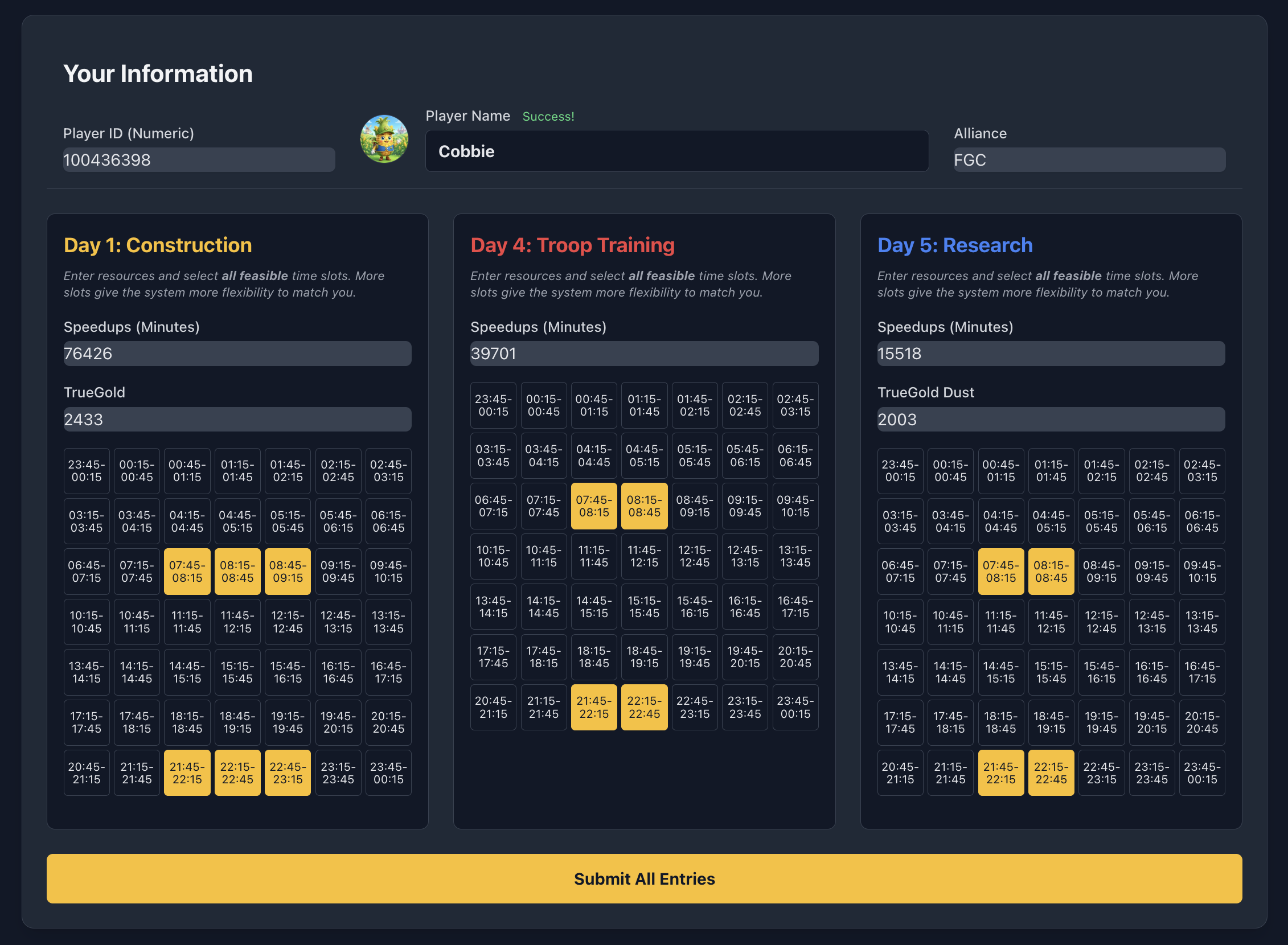1288x945 pixels.
Task: Click Submit All Entries button
Action: coord(645,878)
